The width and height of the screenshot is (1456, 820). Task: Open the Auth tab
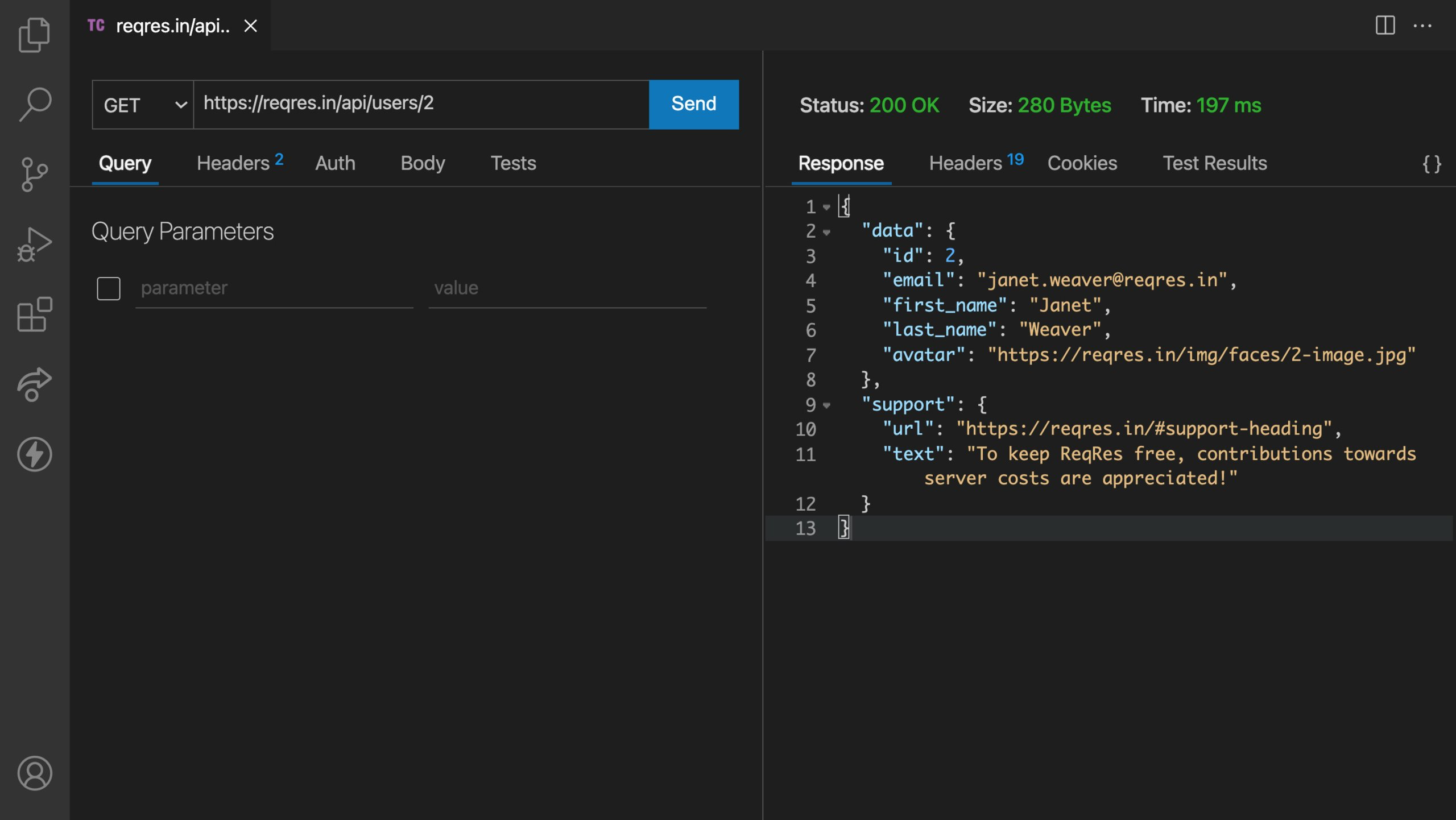pyautogui.click(x=334, y=163)
